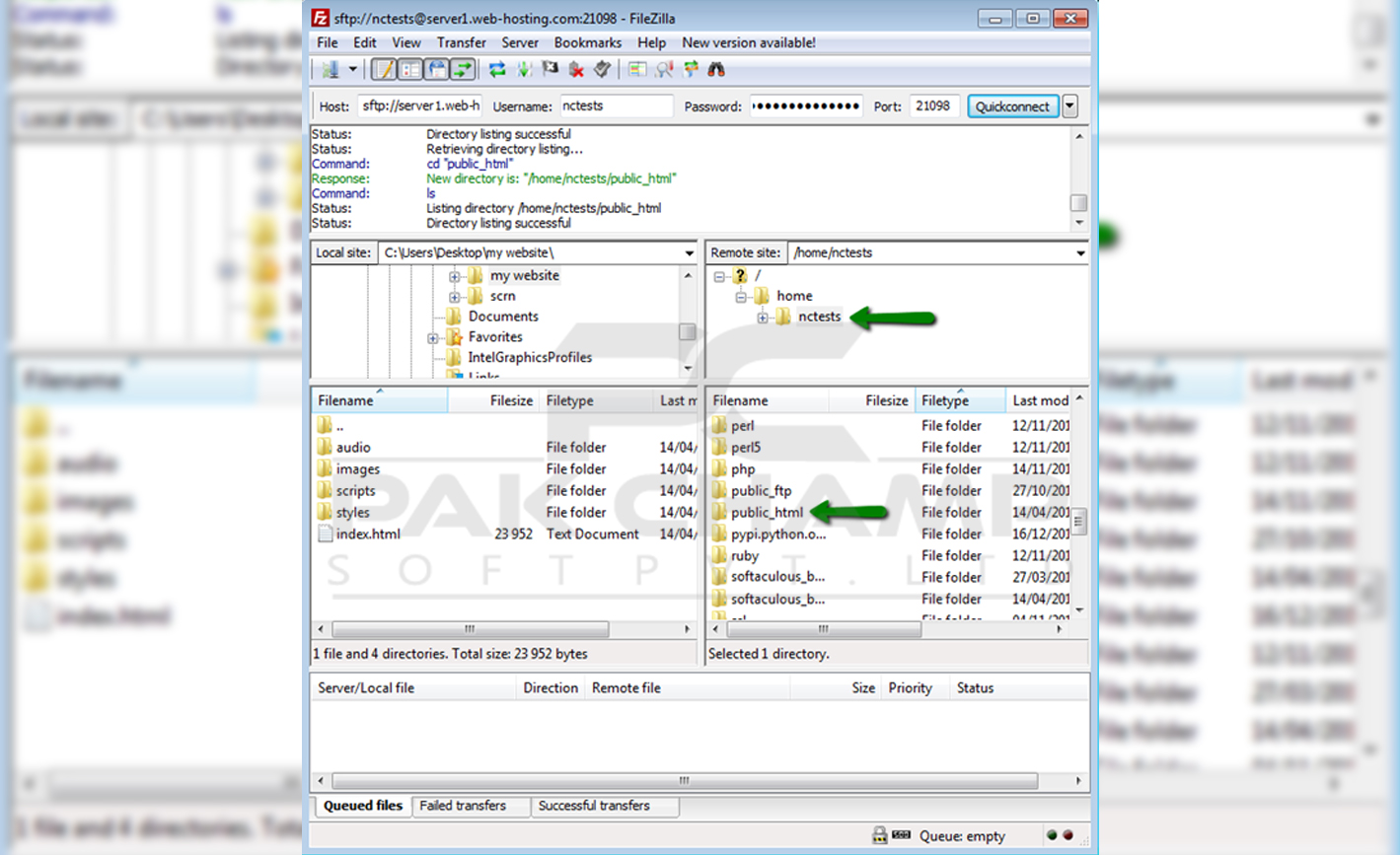Image resolution: width=1400 pixels, height=855 pixels.
Task: Open the Edit menu
Action: coord(365,42)
